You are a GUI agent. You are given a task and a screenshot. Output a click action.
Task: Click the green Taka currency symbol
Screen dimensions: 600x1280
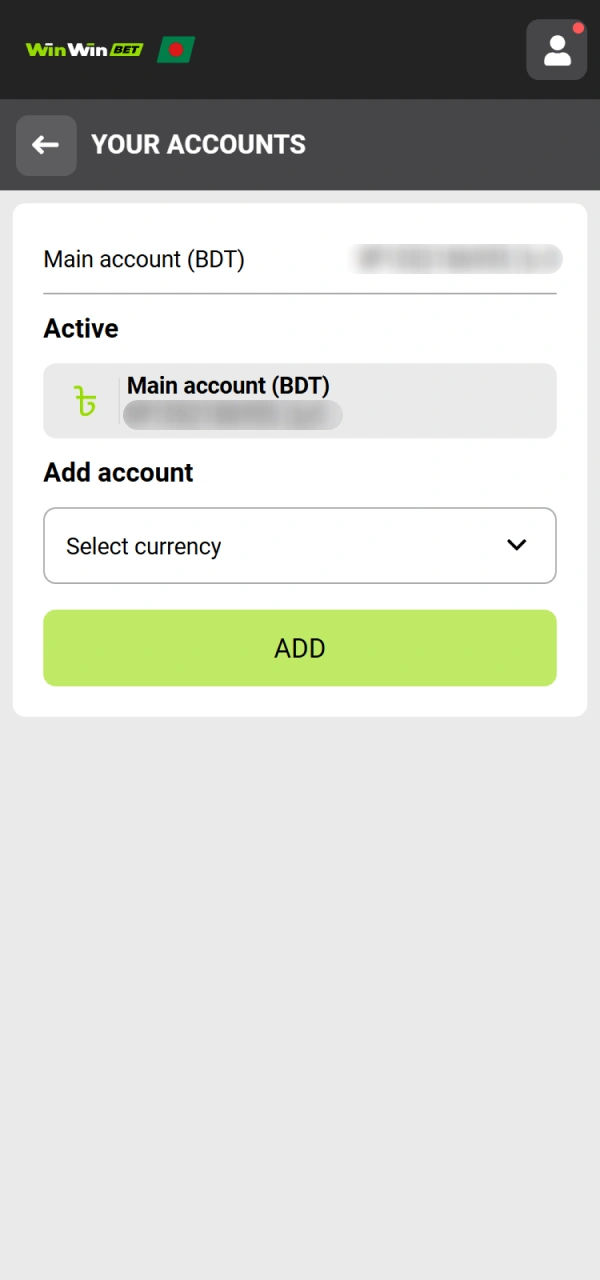(86, 401)
